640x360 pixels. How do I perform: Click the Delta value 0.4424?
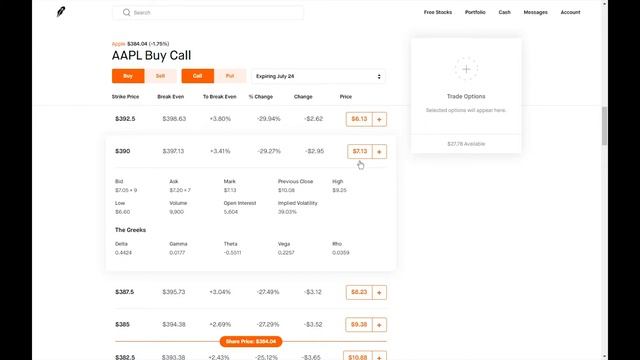point(123,253)
